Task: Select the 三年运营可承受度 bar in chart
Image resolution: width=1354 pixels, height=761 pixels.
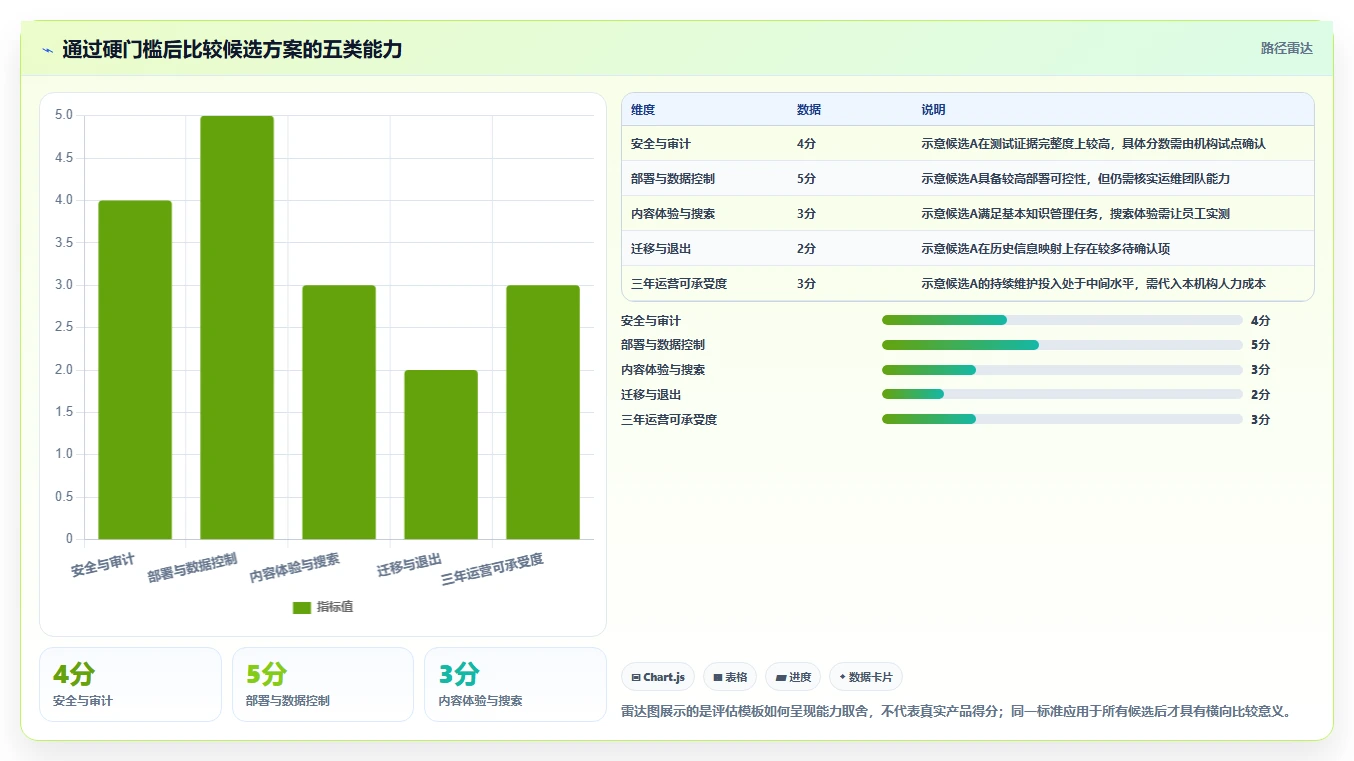Action: coord(543,412)
